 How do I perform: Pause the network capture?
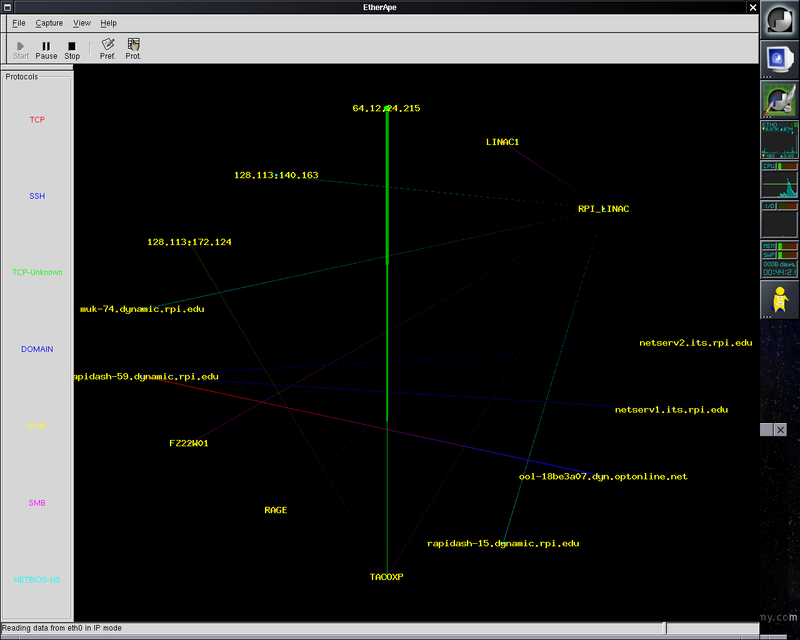click(x=46, y=50)
